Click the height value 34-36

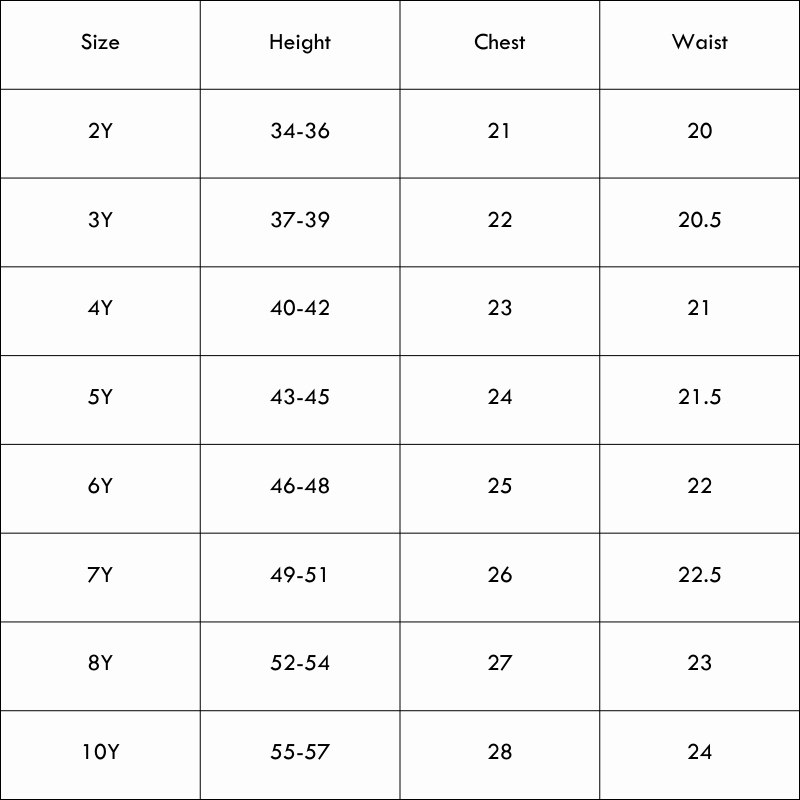[300, 131]
